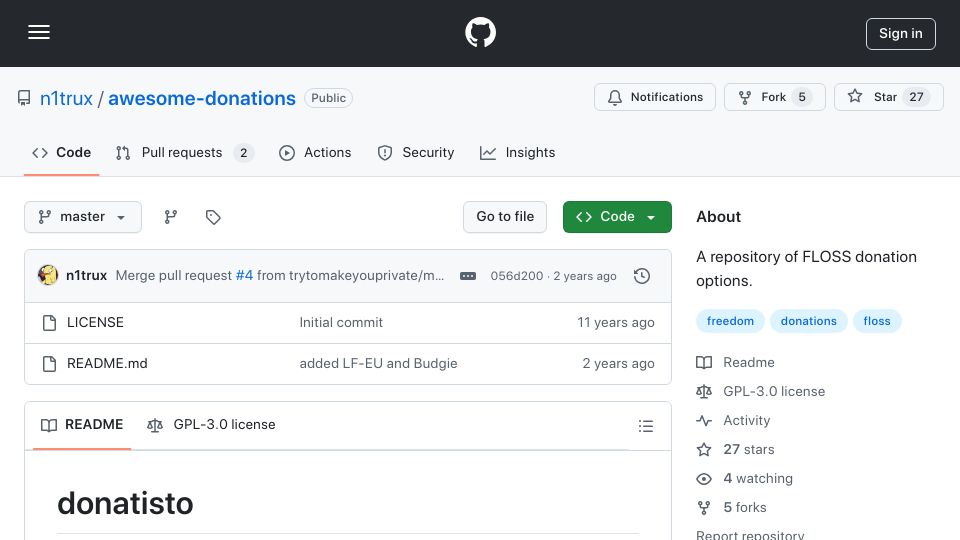This screenshot has width=960, height=540.
Task: Open the n1trux owner profile link
Action: [66, 98]
